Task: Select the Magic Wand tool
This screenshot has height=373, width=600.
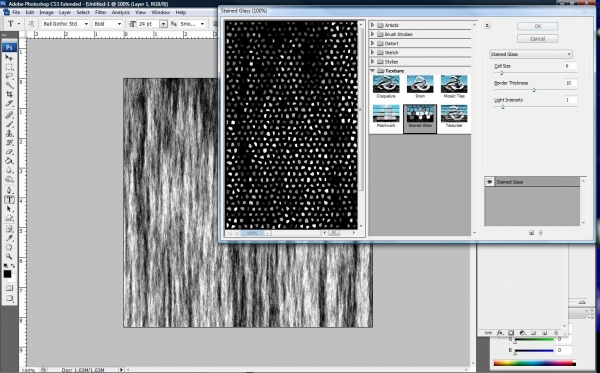Action: click(9, 85)
